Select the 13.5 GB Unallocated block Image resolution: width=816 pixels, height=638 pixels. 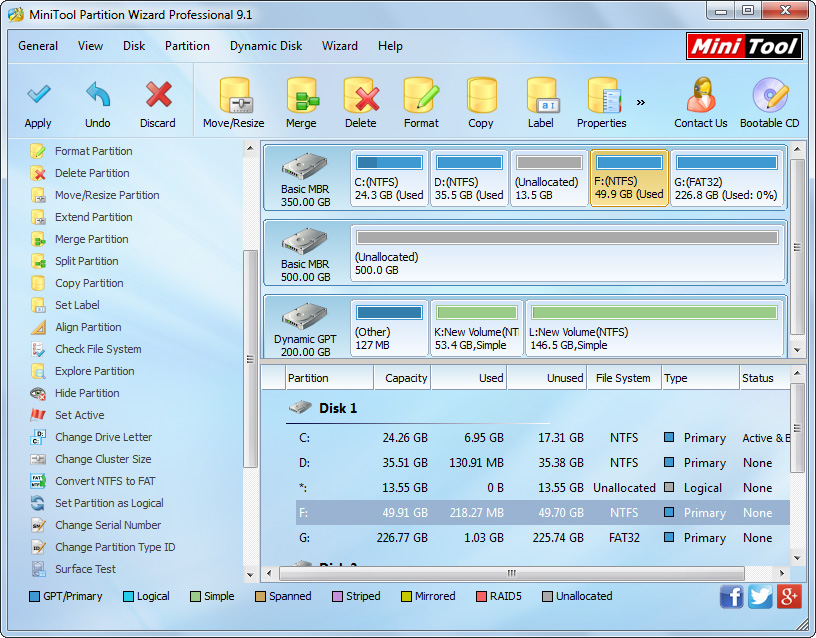tap(549, 178)
